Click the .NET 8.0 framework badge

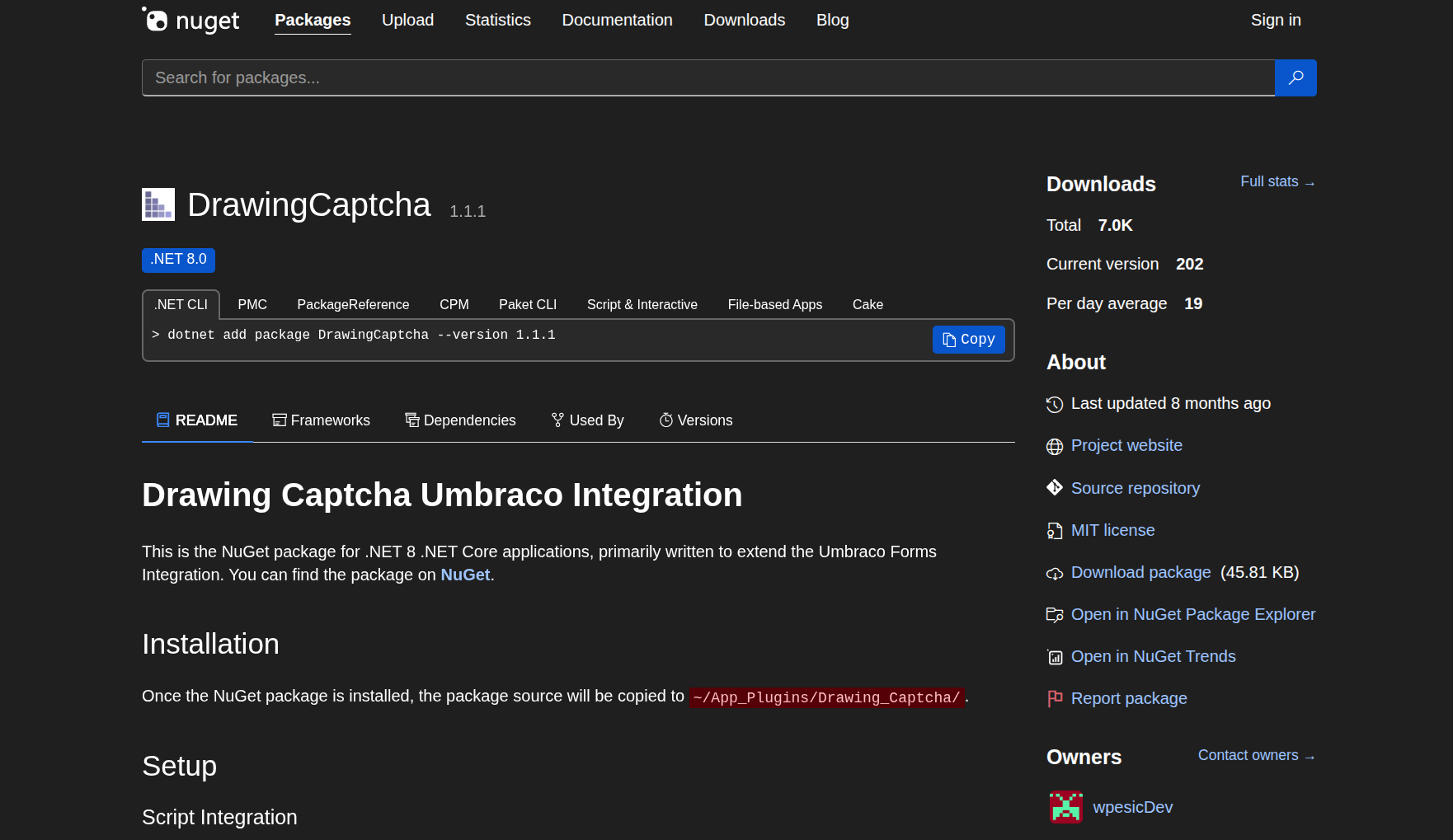[x=178, y=260]
